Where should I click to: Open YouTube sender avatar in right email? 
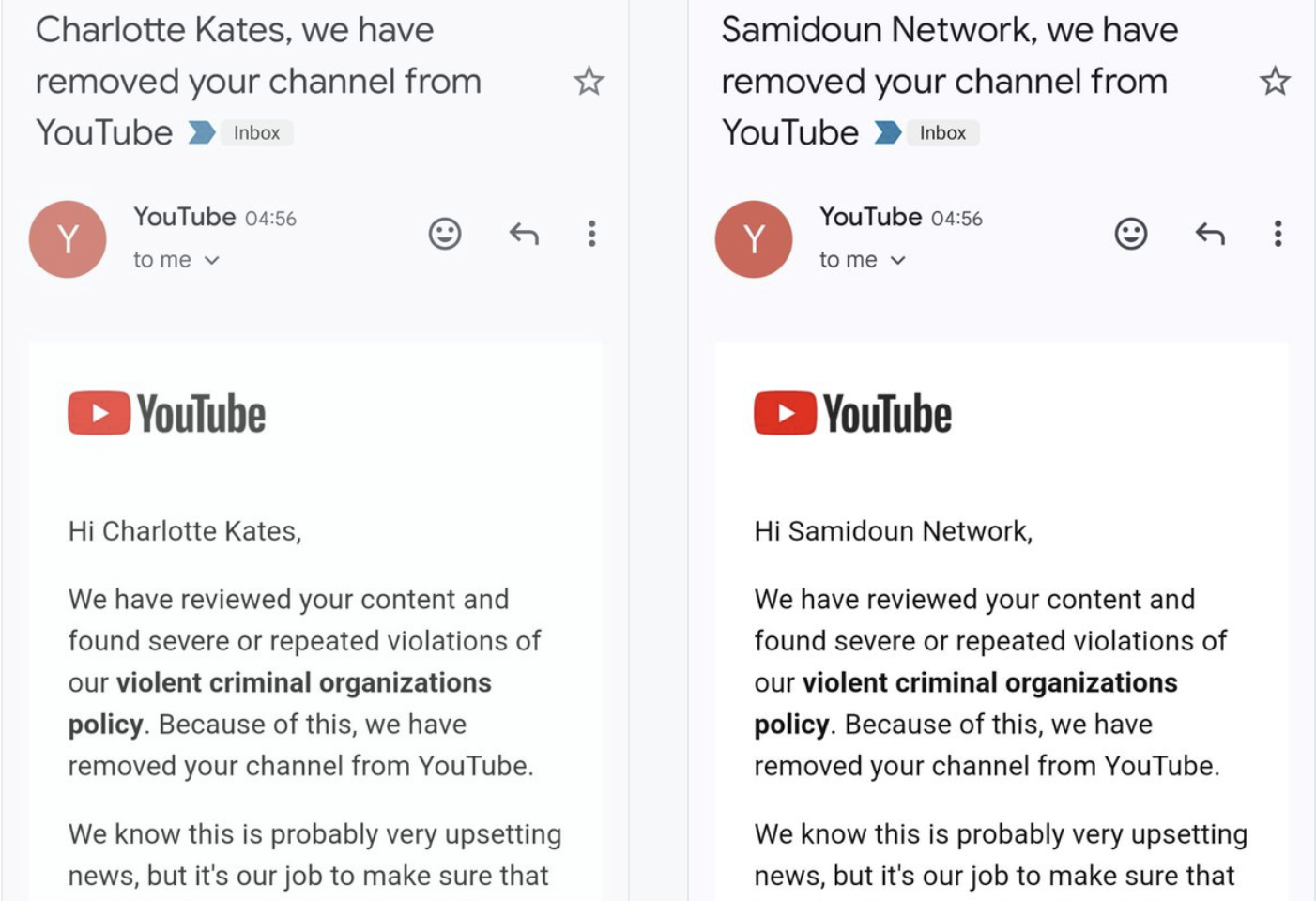point(754,239)
